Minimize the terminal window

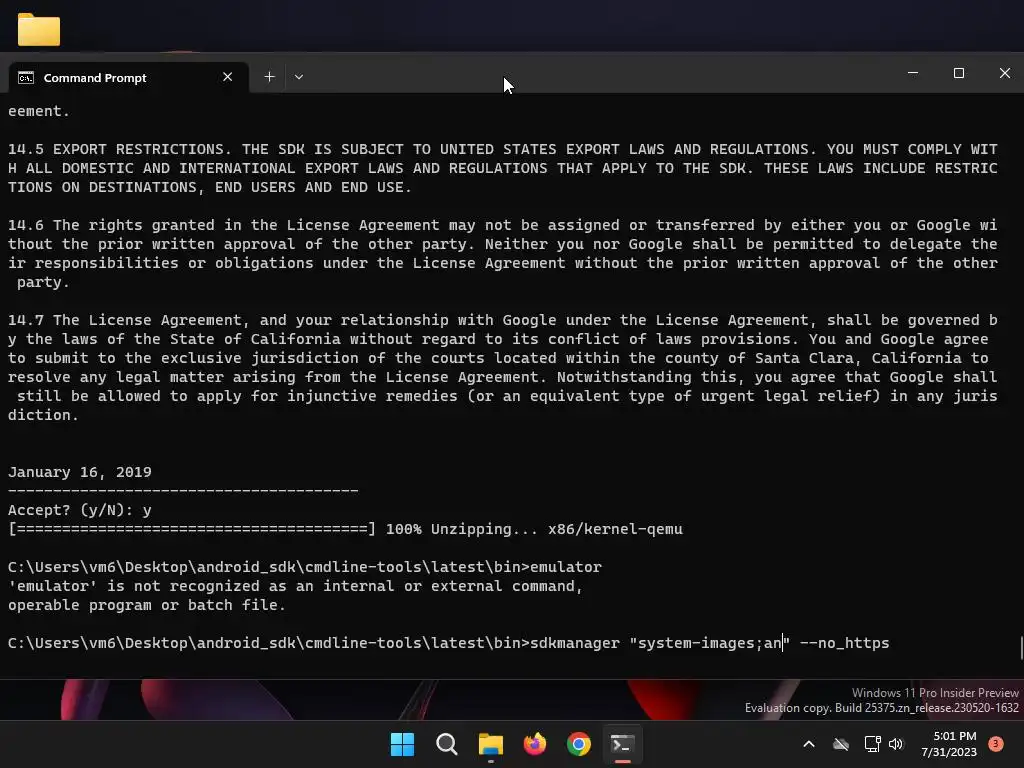coord(913,73)
